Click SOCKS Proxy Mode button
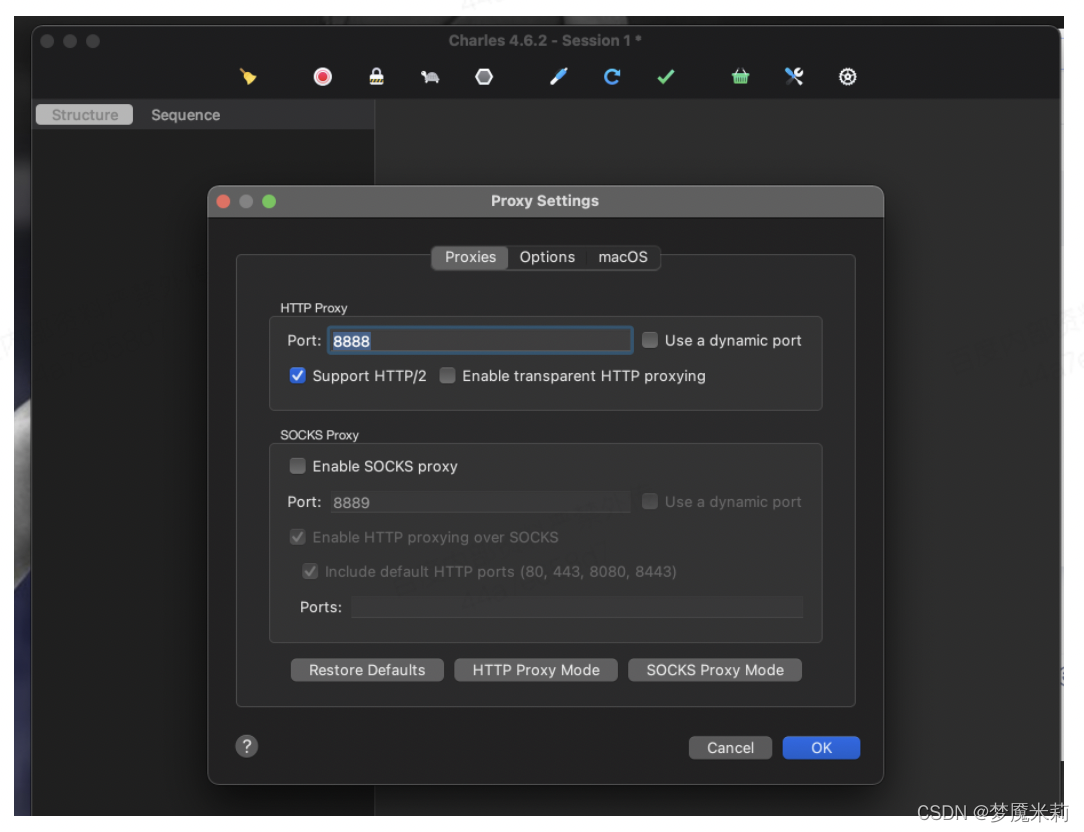The height and width of the screenshot is (832, 1084). pos(715,670)
